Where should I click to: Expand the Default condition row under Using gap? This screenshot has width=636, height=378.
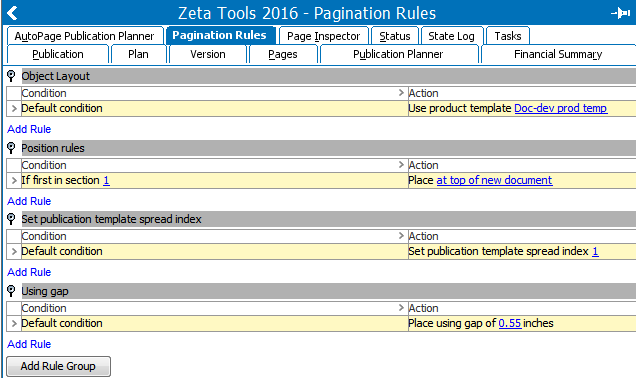point(14,323)
